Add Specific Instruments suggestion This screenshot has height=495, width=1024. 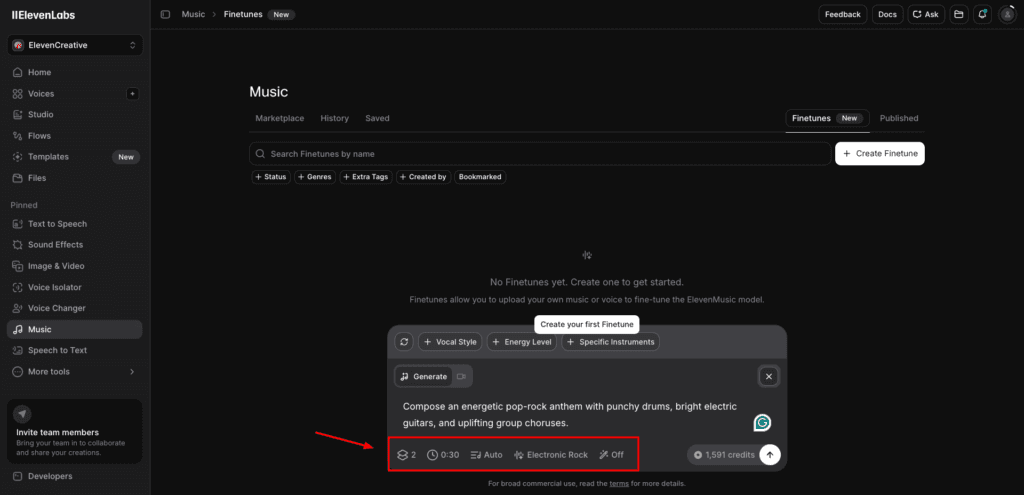click(611, 342)
